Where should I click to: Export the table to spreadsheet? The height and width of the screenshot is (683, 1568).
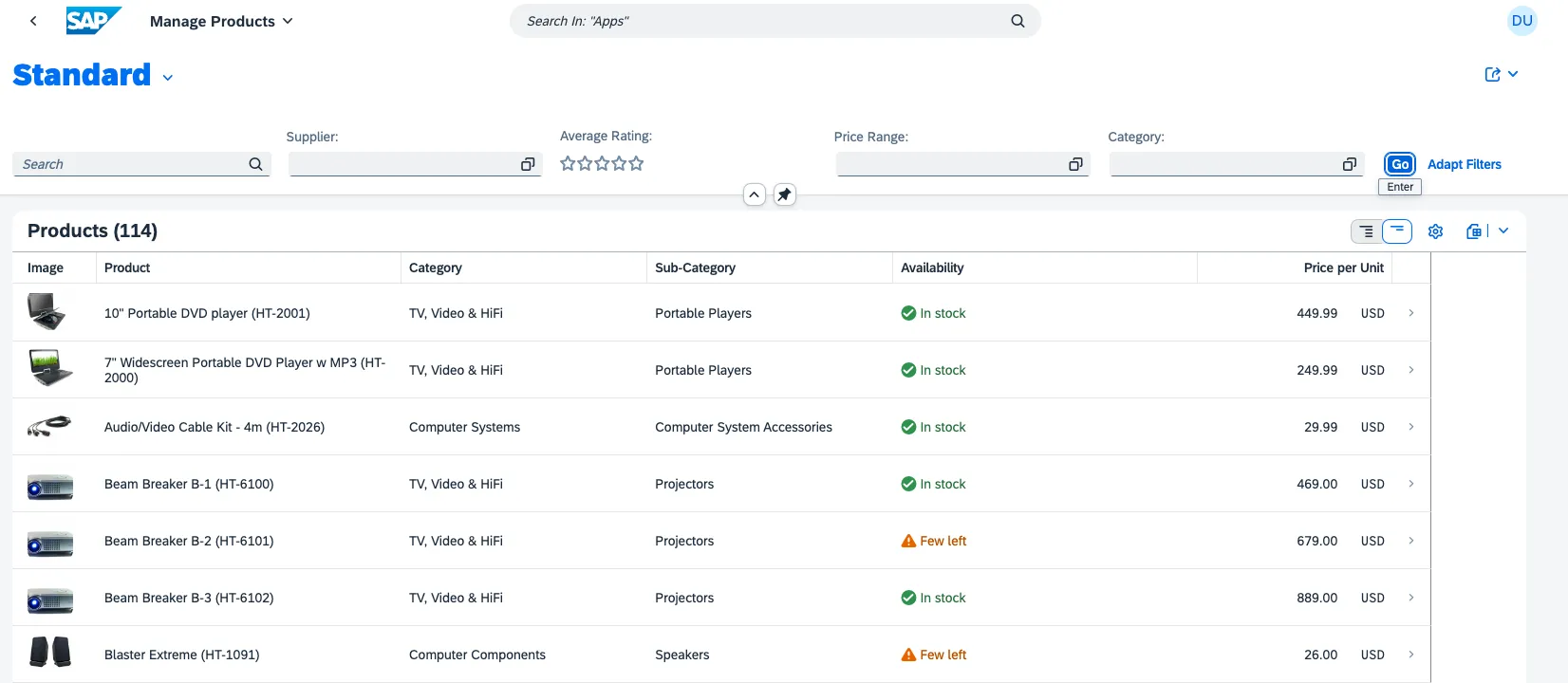click(x=1473, y=231)
